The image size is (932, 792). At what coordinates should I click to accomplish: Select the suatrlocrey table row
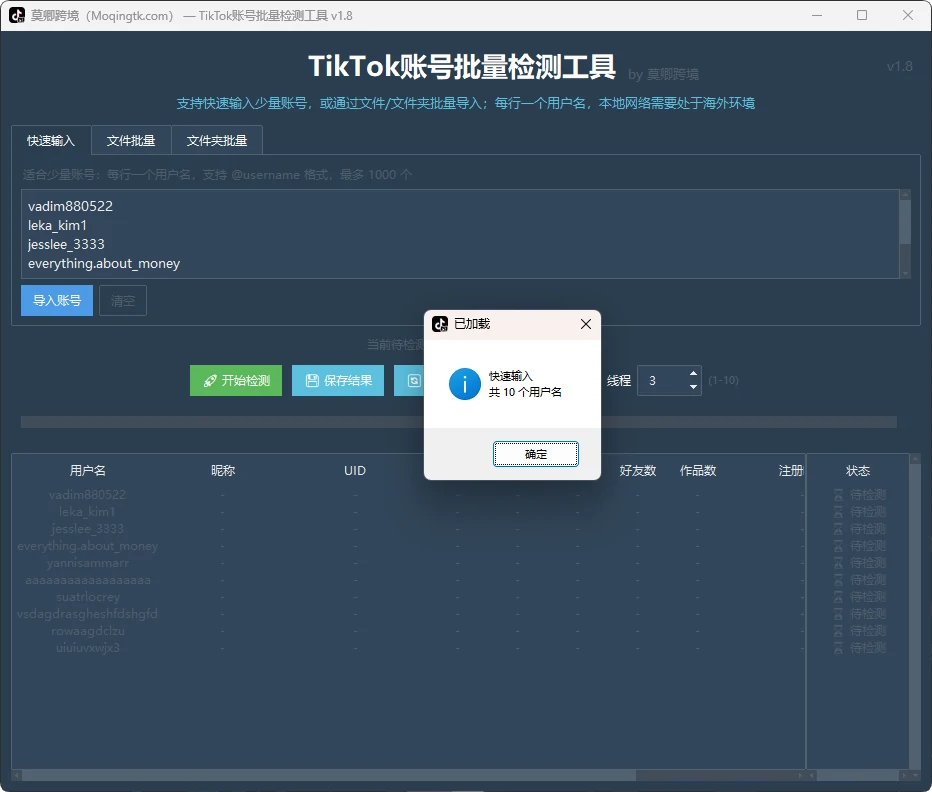(408, 596)
